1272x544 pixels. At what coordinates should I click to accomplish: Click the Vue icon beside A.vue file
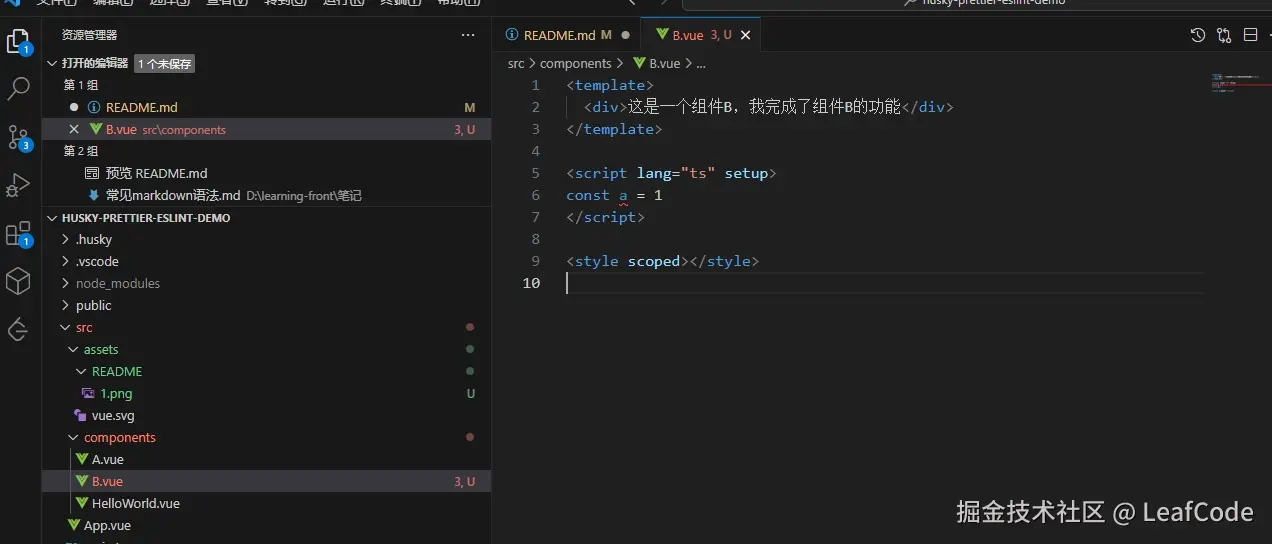81,459
